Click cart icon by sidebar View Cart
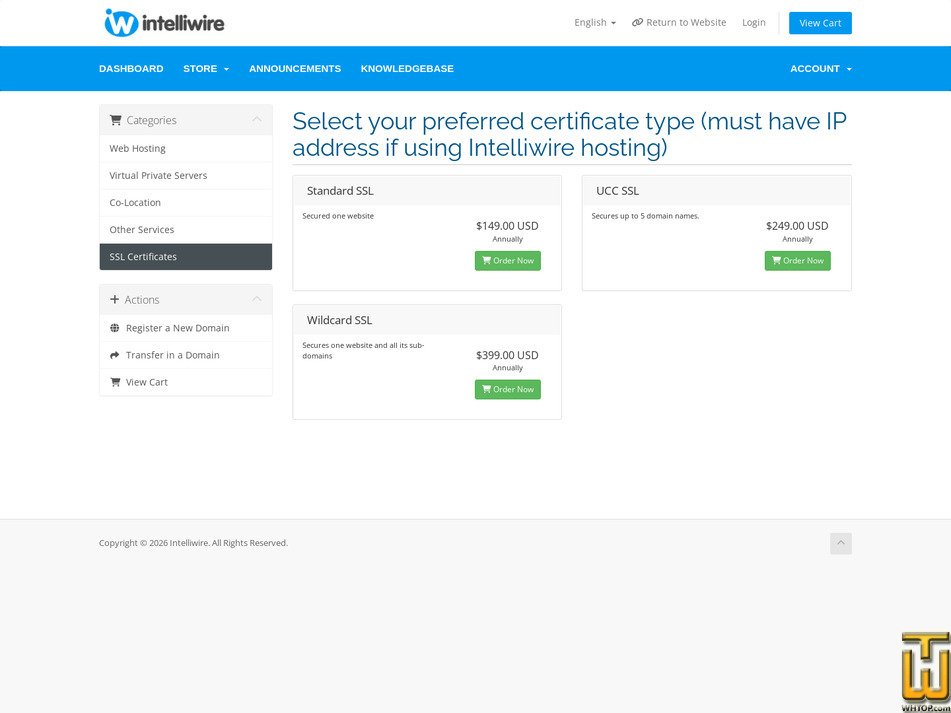The image size is (951, 713). tap(115, 382)
